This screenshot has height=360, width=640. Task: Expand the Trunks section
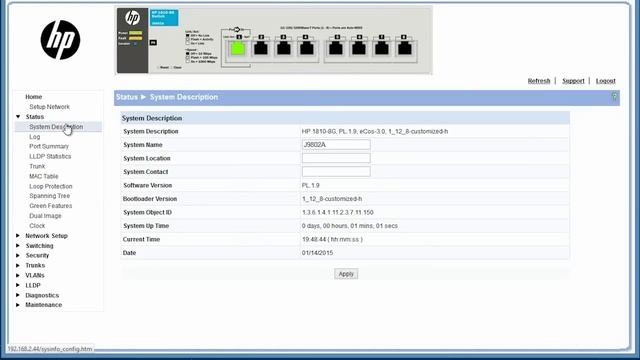[x=18, y=265]
